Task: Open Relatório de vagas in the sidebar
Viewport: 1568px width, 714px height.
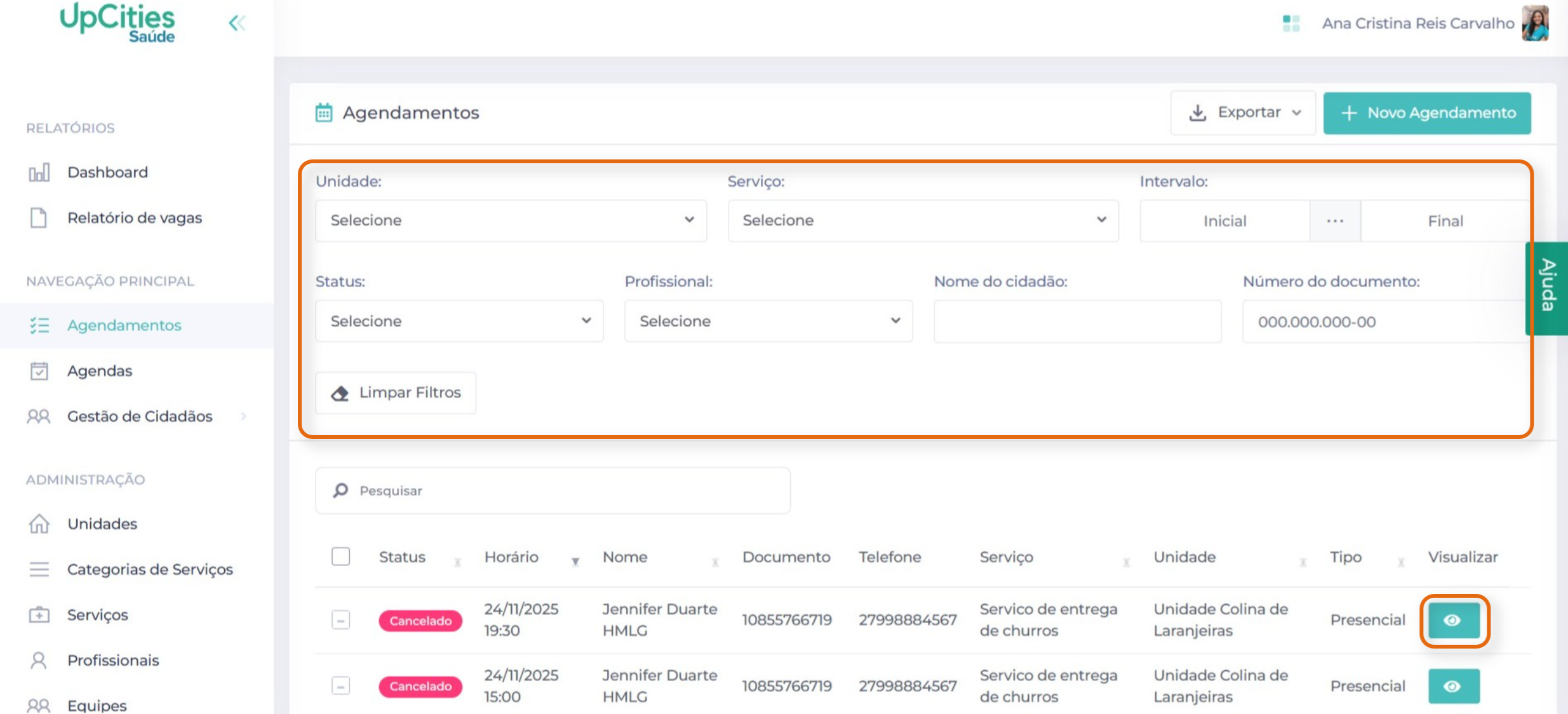Action: 135,218
